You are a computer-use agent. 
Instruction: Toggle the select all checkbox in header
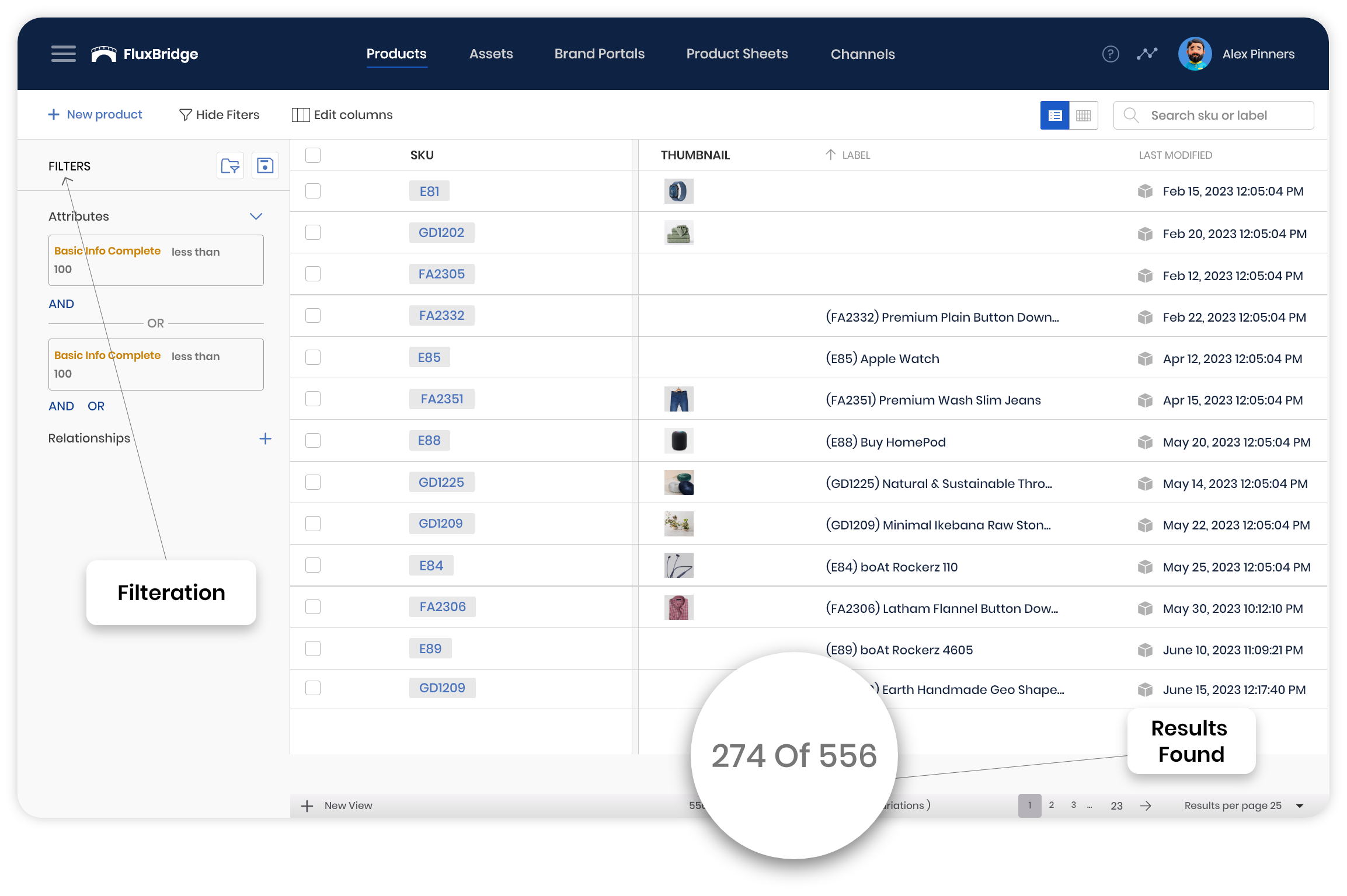[x=313, y=155]
